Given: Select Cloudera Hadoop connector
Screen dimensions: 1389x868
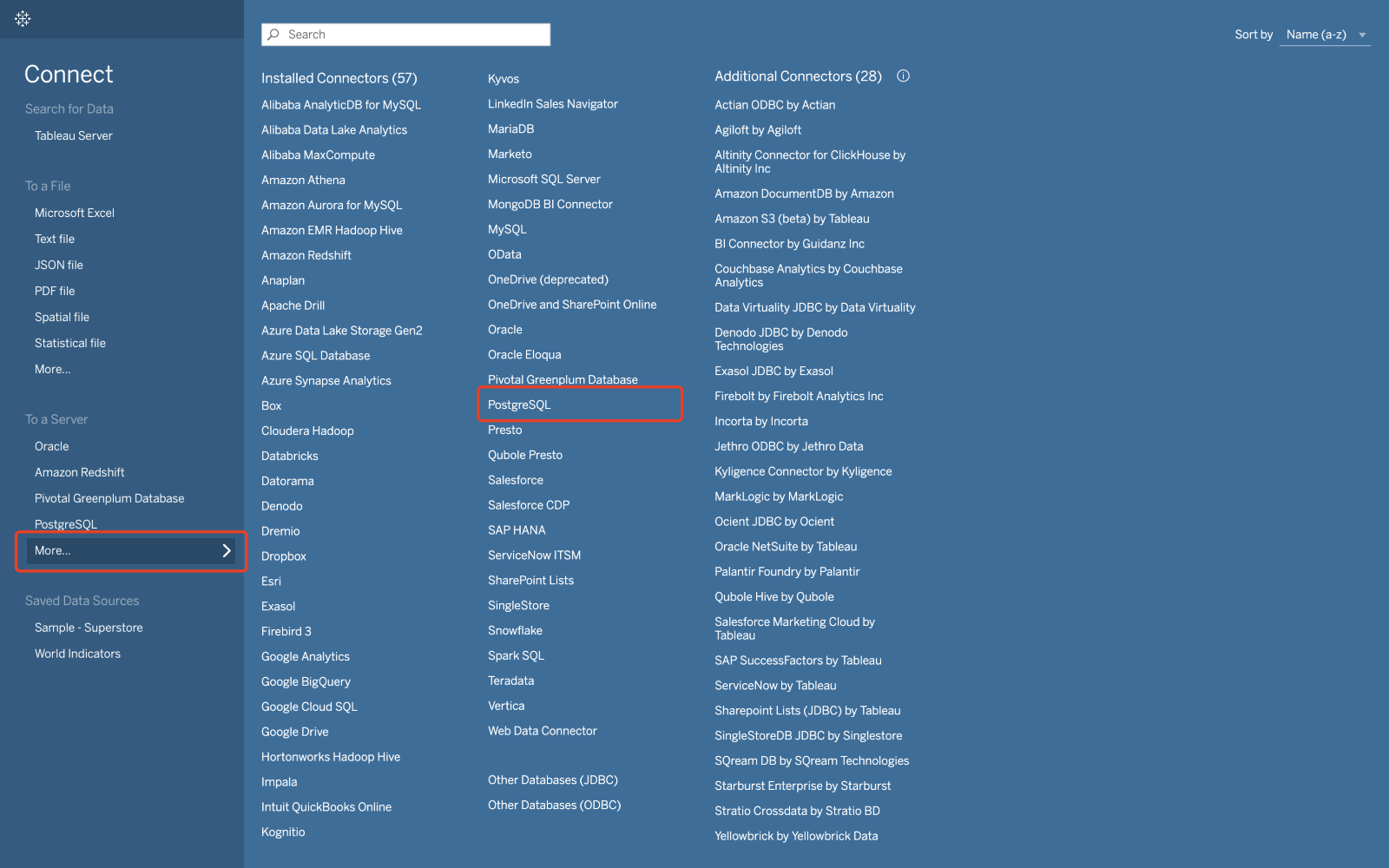Looking at the screenshot, I should pyautogui.click(x=307, y=431).
